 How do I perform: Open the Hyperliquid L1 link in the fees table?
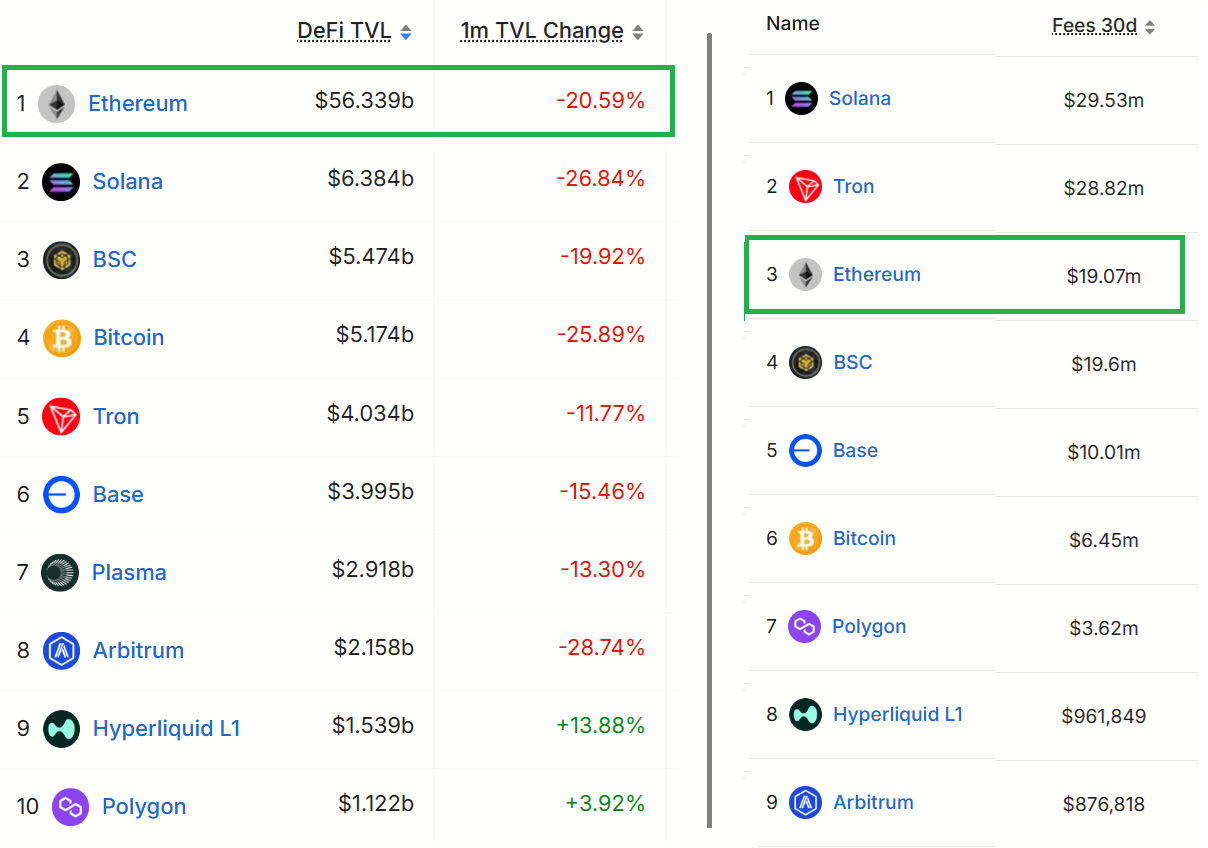click(898, 714)
